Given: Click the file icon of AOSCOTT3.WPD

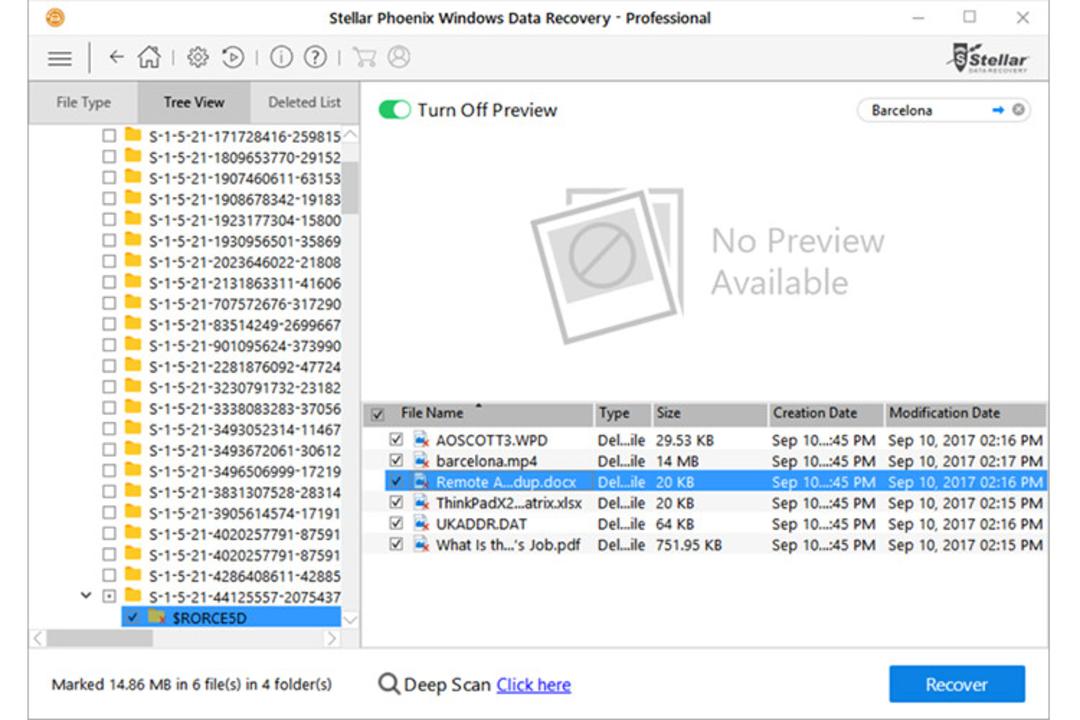Looking at the screenshot, I should pos(422,440).
